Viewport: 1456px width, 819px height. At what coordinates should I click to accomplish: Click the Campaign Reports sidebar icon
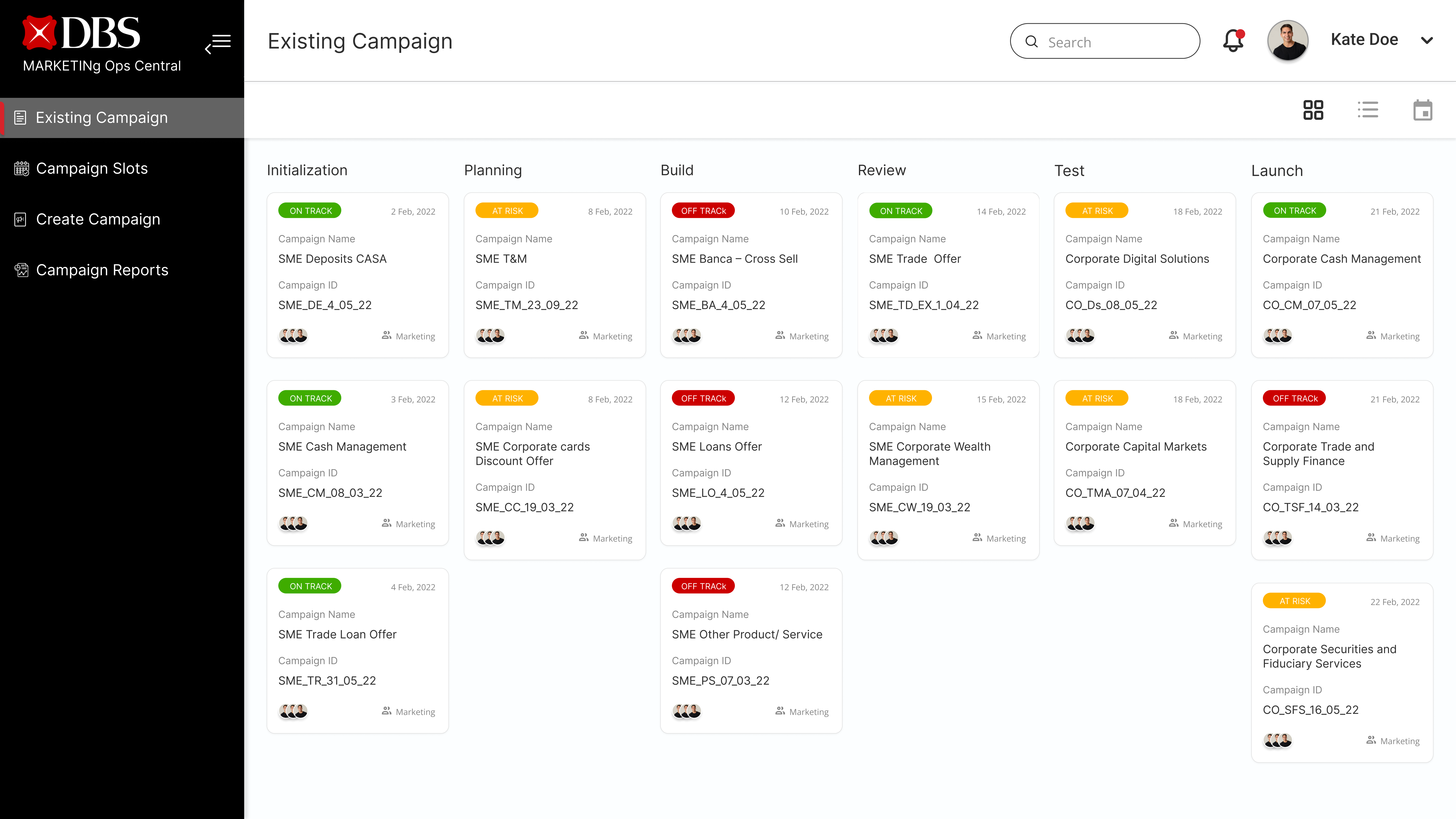pyautogui.click(x=21, y=270)
